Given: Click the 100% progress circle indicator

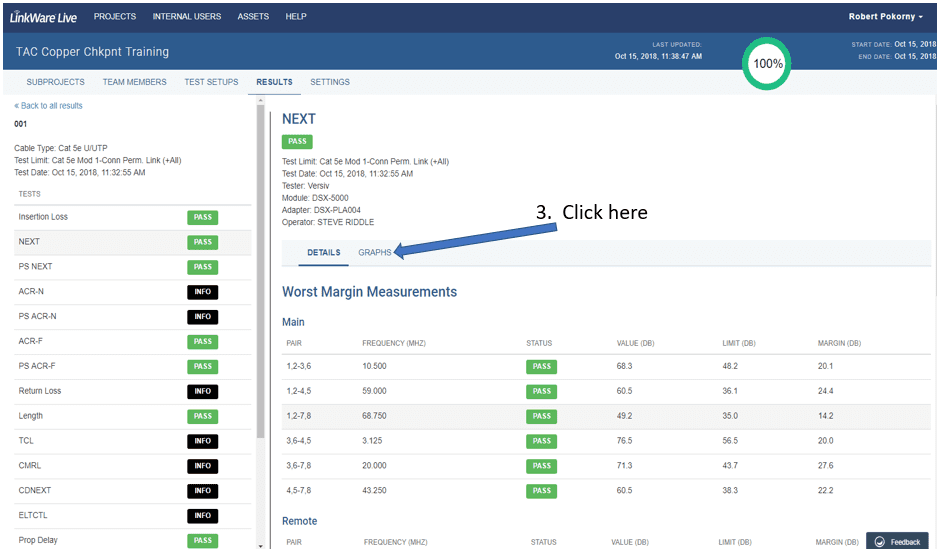Looking at the screenshot, I should tap(767, 63).
